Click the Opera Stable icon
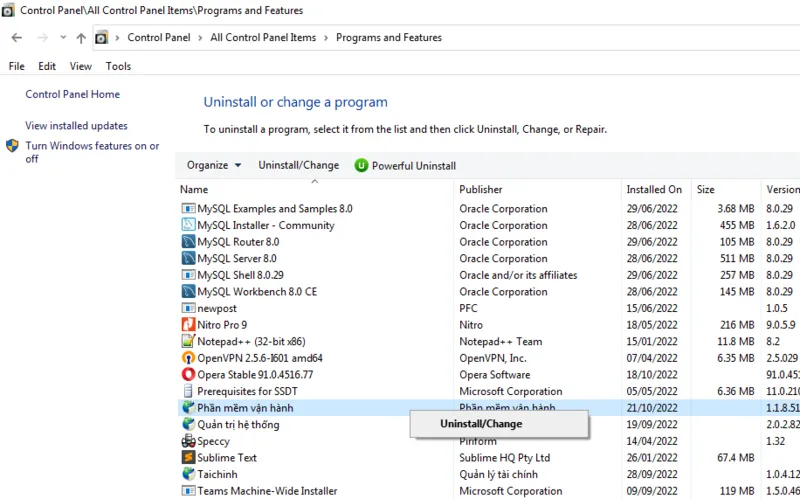This screenshot has width=800, height=499. click(189, 375)
